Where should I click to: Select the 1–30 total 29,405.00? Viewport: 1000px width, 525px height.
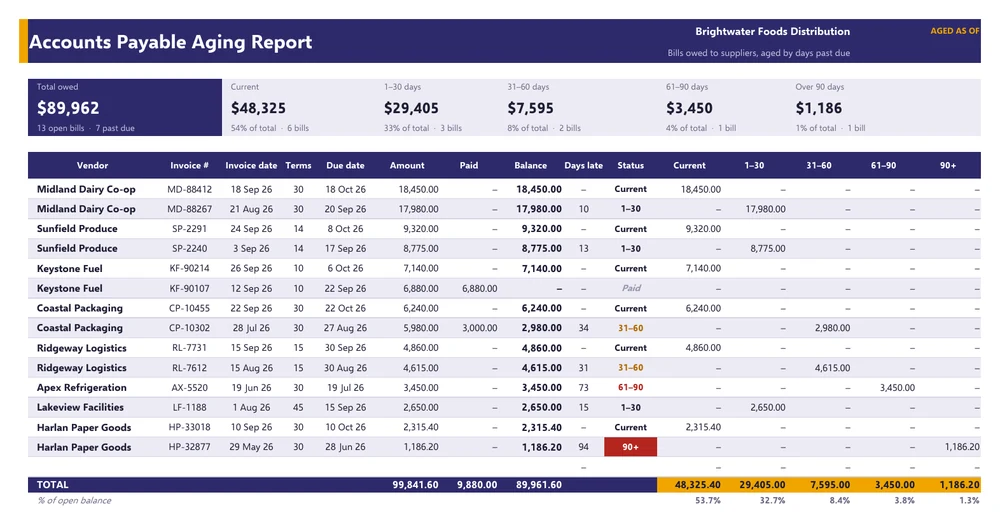click(x=763, y=485)
